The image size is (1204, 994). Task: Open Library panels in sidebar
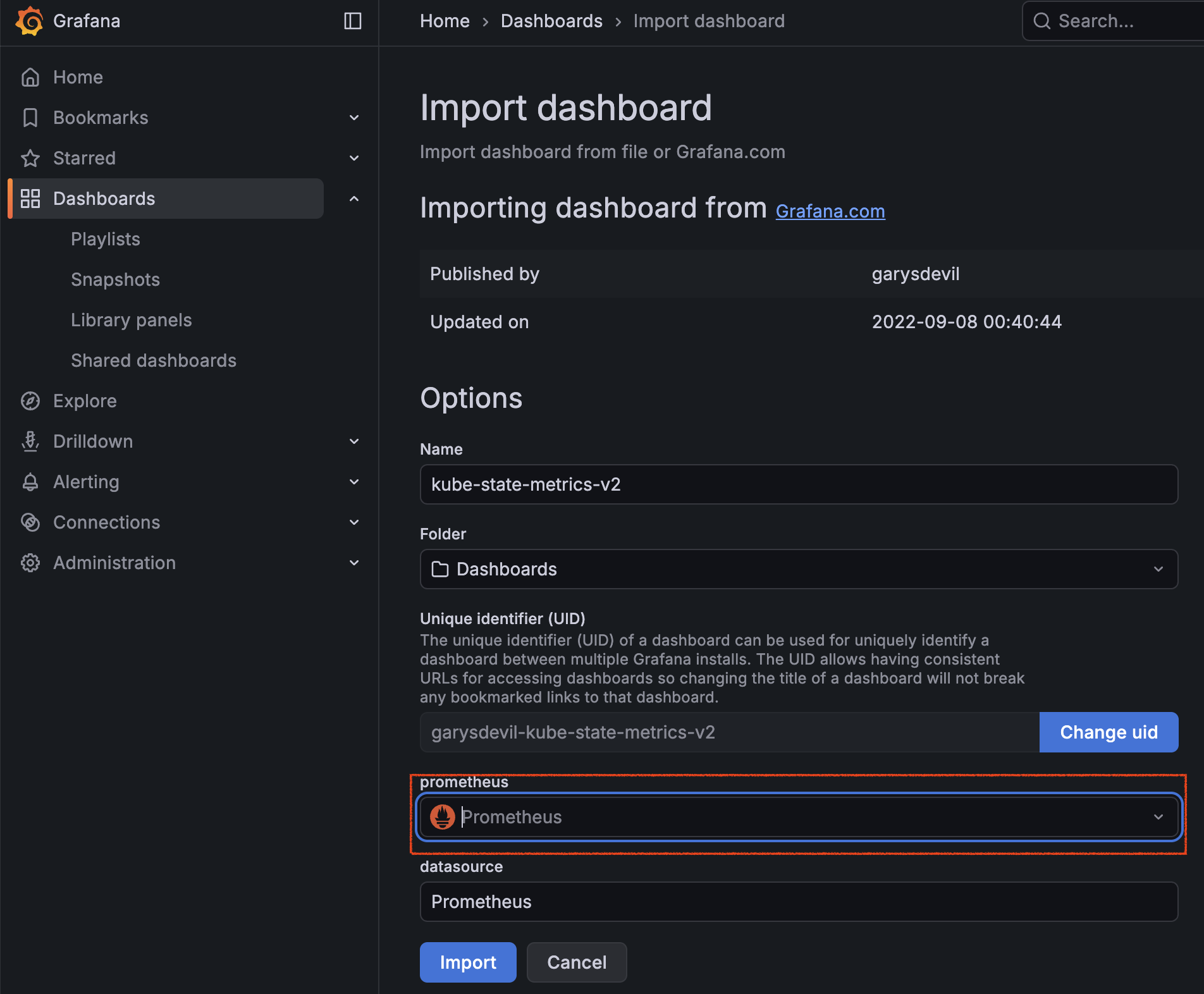pyautogui.click(x=131, y=320)
